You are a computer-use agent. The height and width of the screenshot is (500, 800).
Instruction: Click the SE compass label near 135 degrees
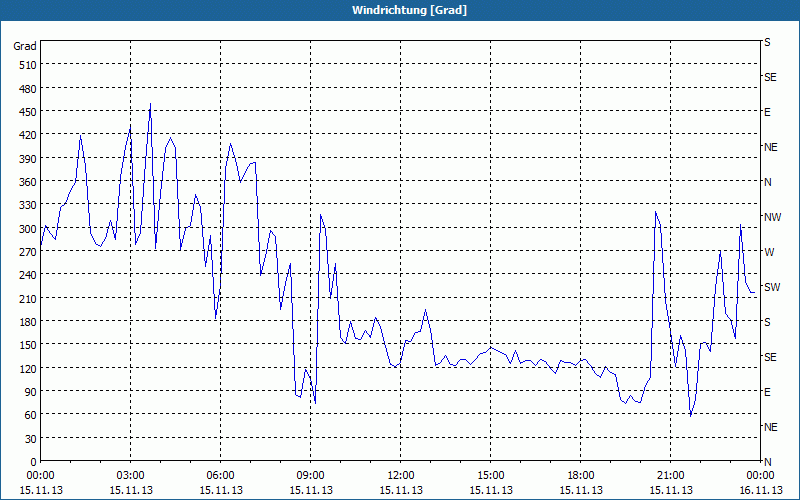(x=770, y=357)
